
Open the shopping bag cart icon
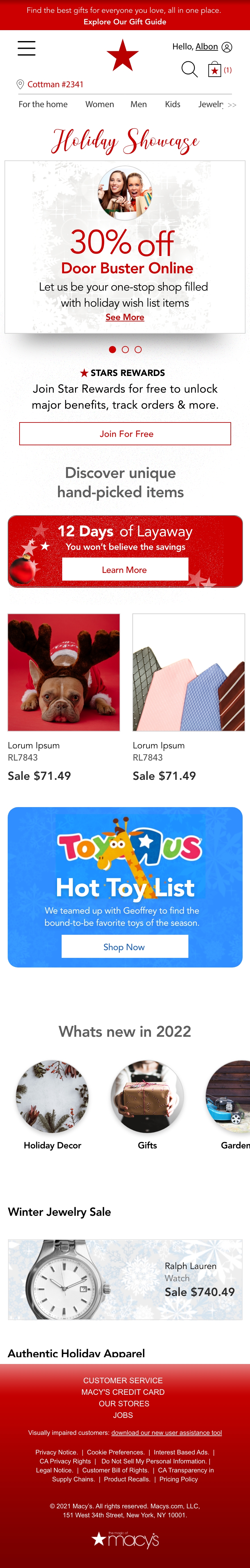(x=214, y=69)
